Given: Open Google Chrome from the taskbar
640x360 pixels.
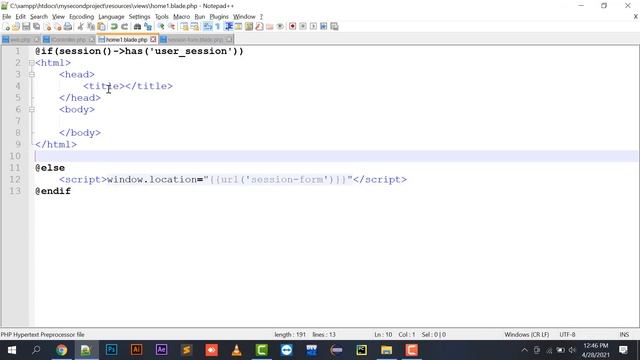Looking at the screenshot, I should (x=61, y=350).
